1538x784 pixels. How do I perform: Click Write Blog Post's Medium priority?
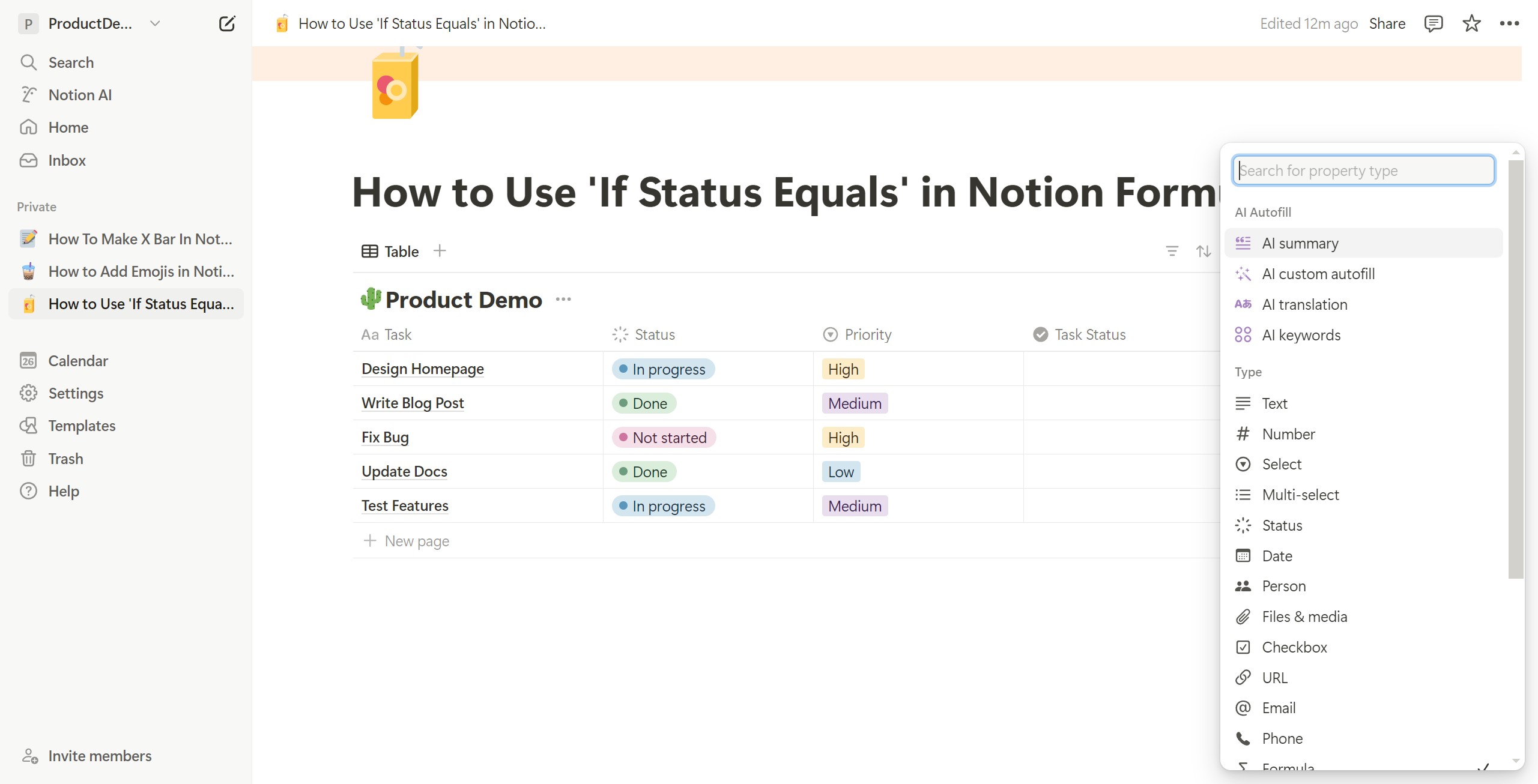pos(855,403)
